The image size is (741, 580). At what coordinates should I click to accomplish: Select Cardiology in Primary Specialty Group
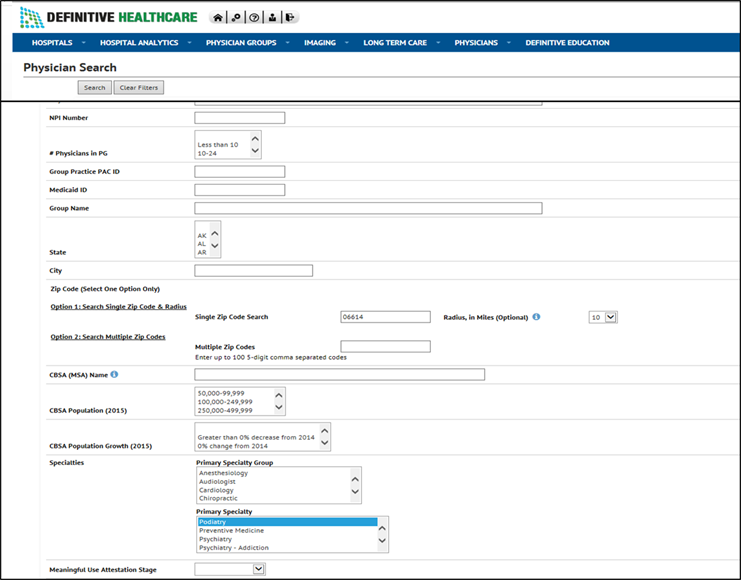point(216,490)
